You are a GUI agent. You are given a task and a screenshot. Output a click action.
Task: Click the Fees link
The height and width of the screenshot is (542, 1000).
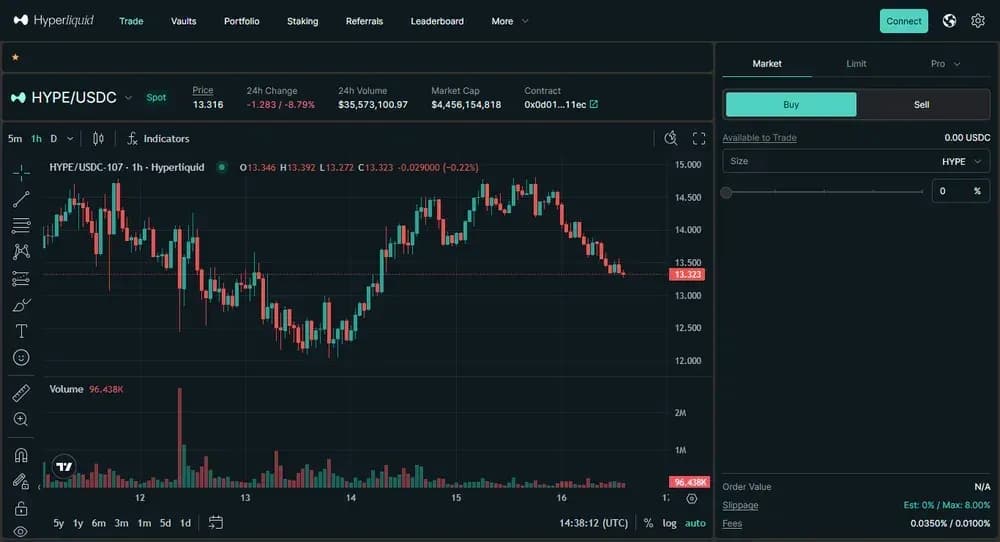pyautogui.click(x=732, y=524)
